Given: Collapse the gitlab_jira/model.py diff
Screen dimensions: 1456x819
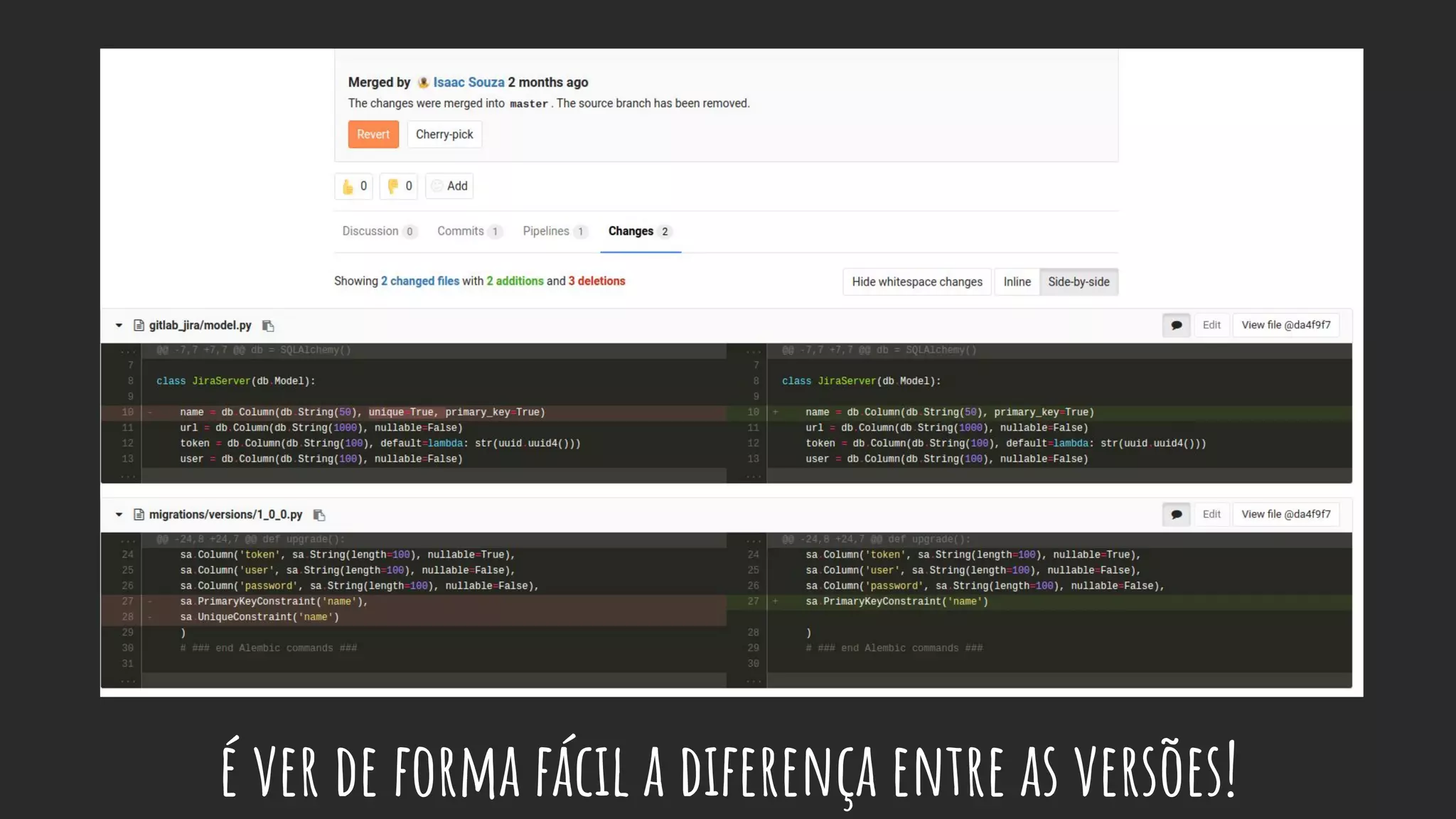Looking at the screenshot, I should [119, 326].
